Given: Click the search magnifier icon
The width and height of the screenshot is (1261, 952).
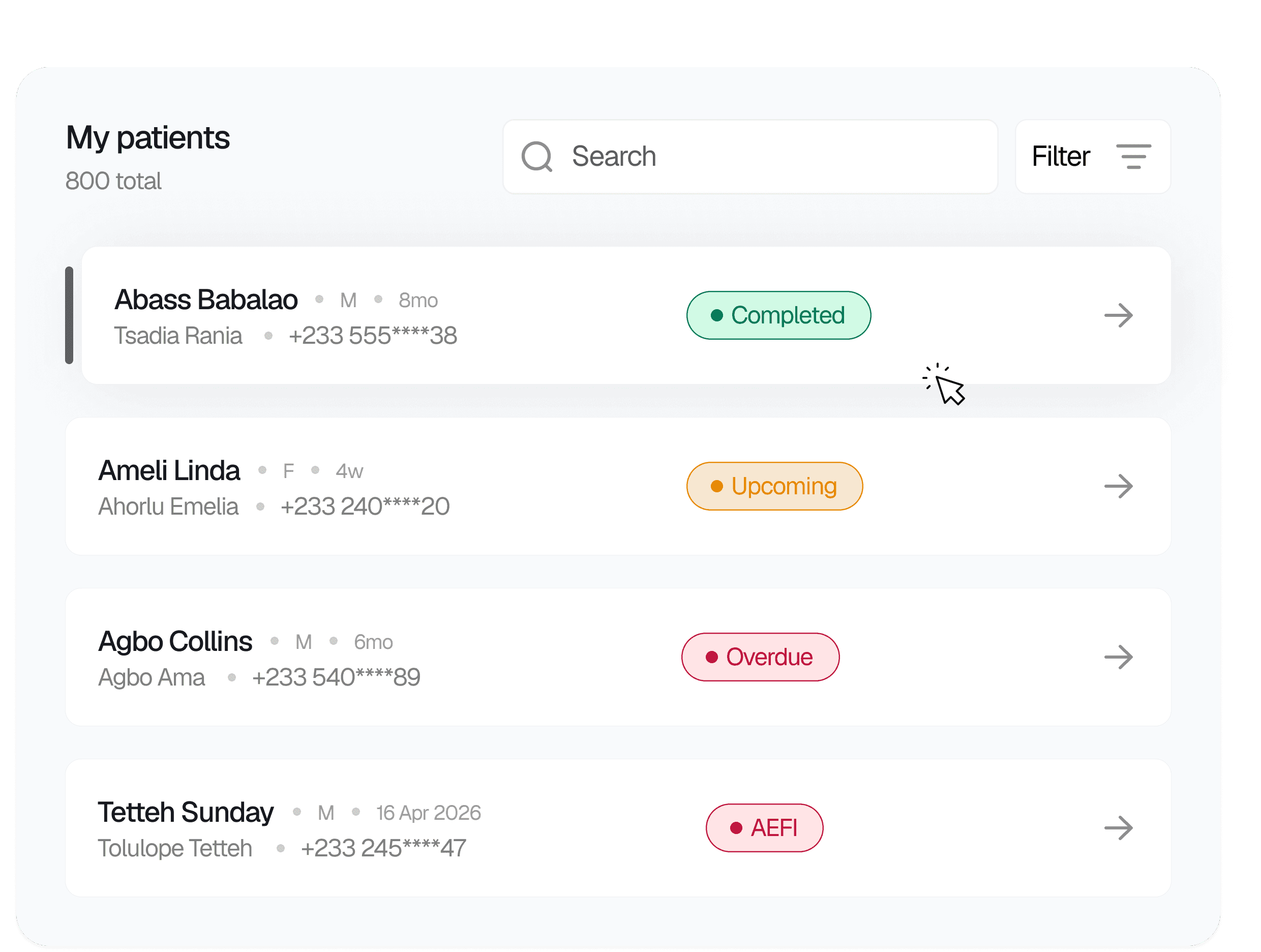Looking at the screenshot, I should pyautogui.click(x=536, y=156).
